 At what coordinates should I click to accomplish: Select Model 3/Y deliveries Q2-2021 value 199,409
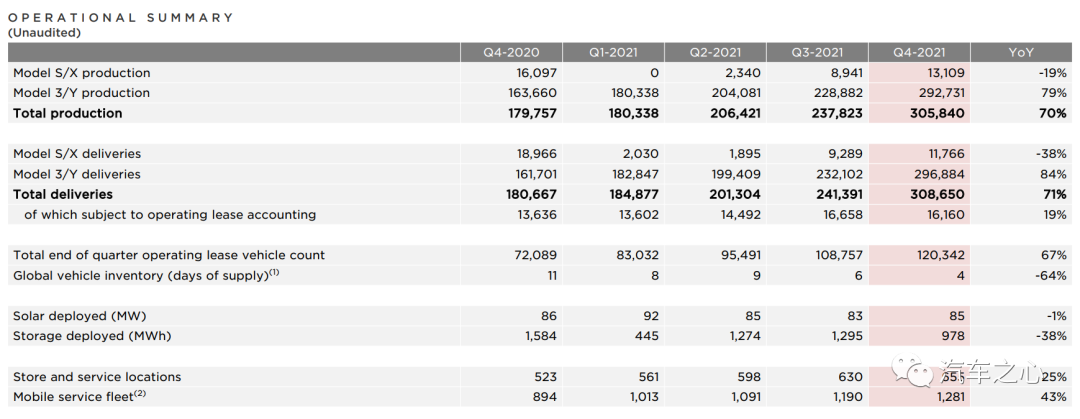point(736,174)
